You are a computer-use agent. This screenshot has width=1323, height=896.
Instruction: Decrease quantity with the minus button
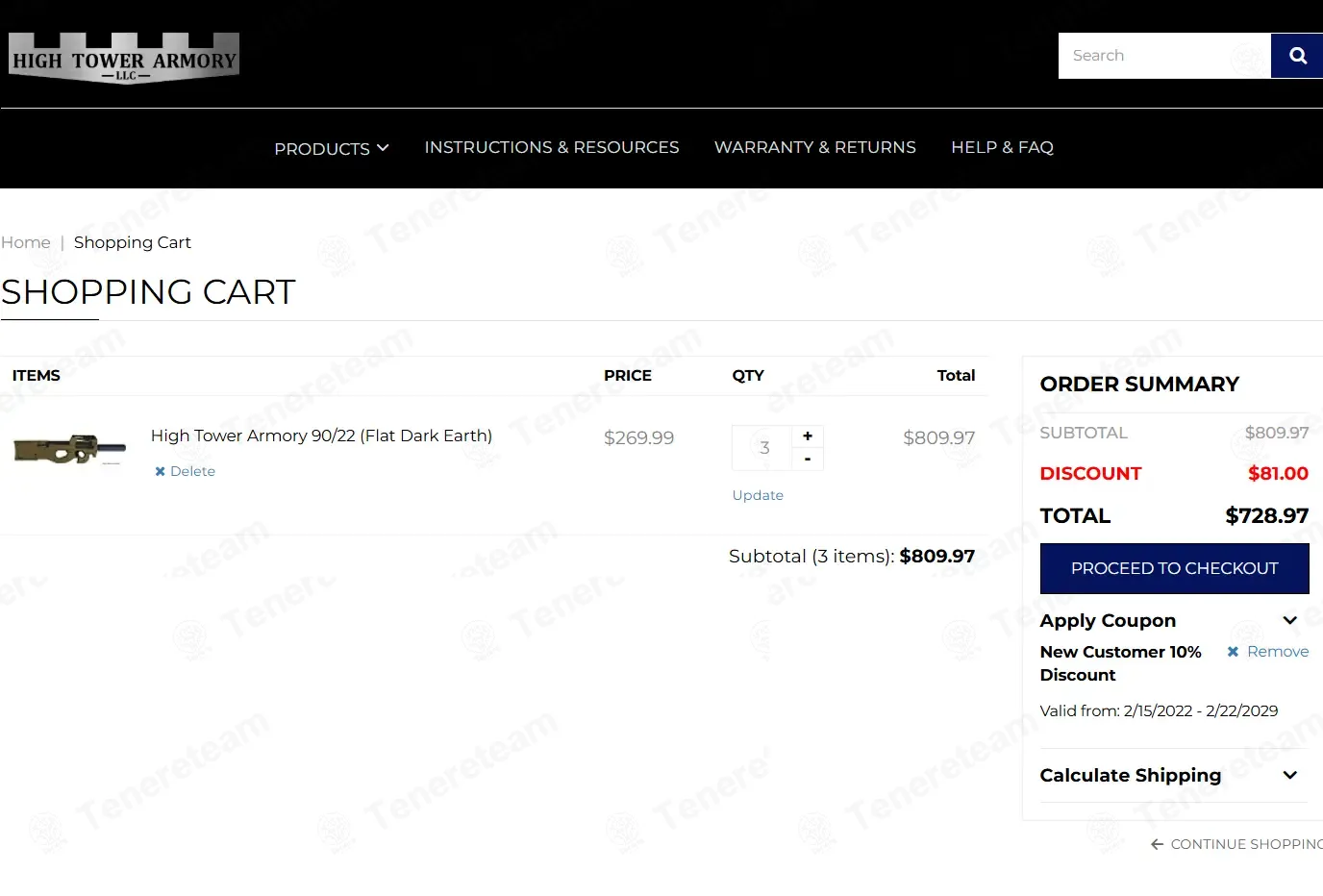coord(808,460)
